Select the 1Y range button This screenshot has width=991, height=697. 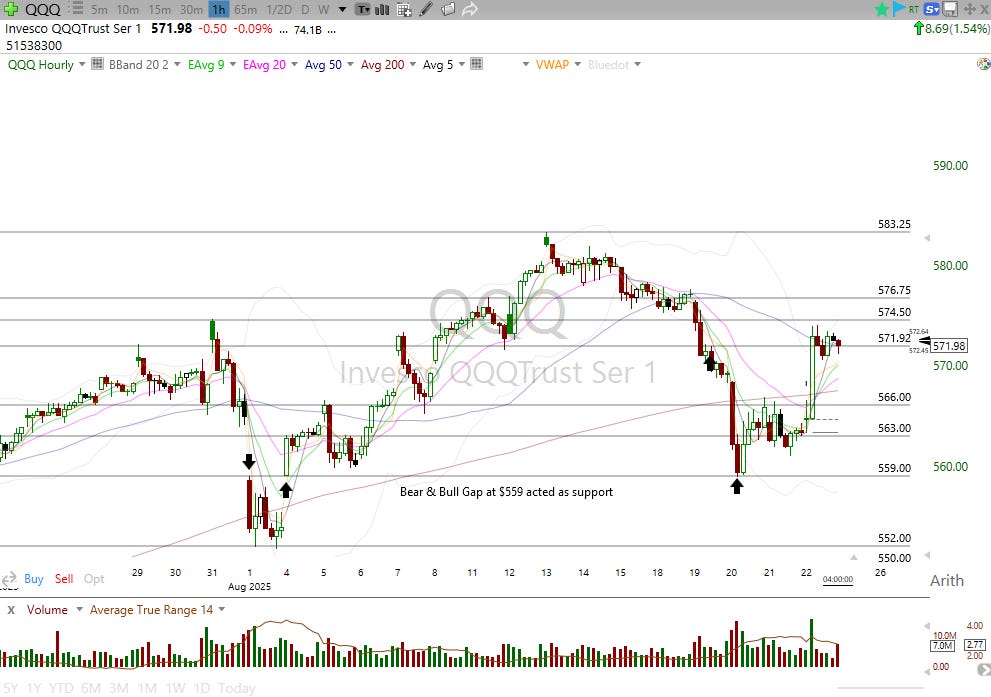point(33,688)
